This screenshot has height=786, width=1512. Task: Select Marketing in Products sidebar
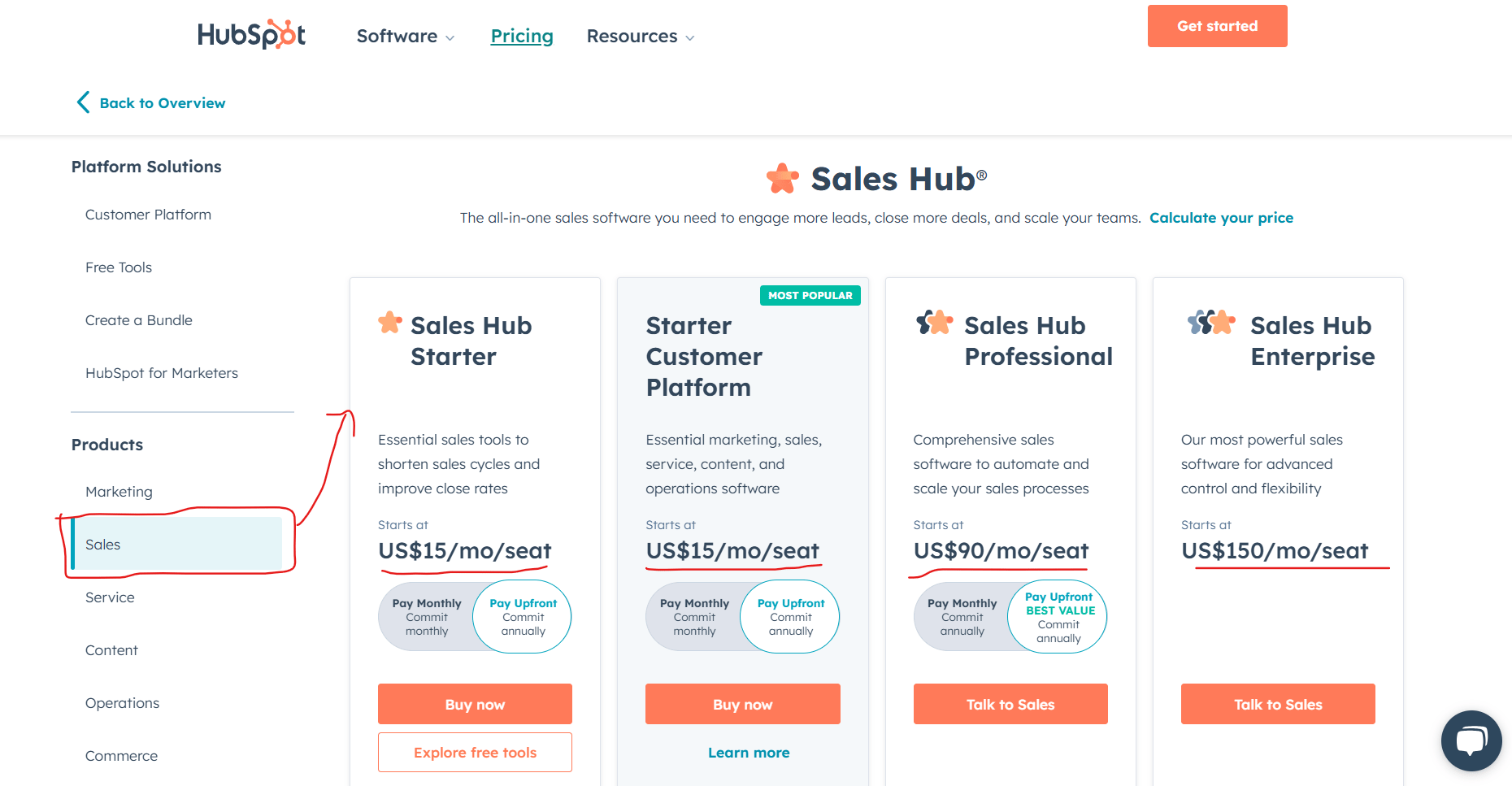point(119,492)
